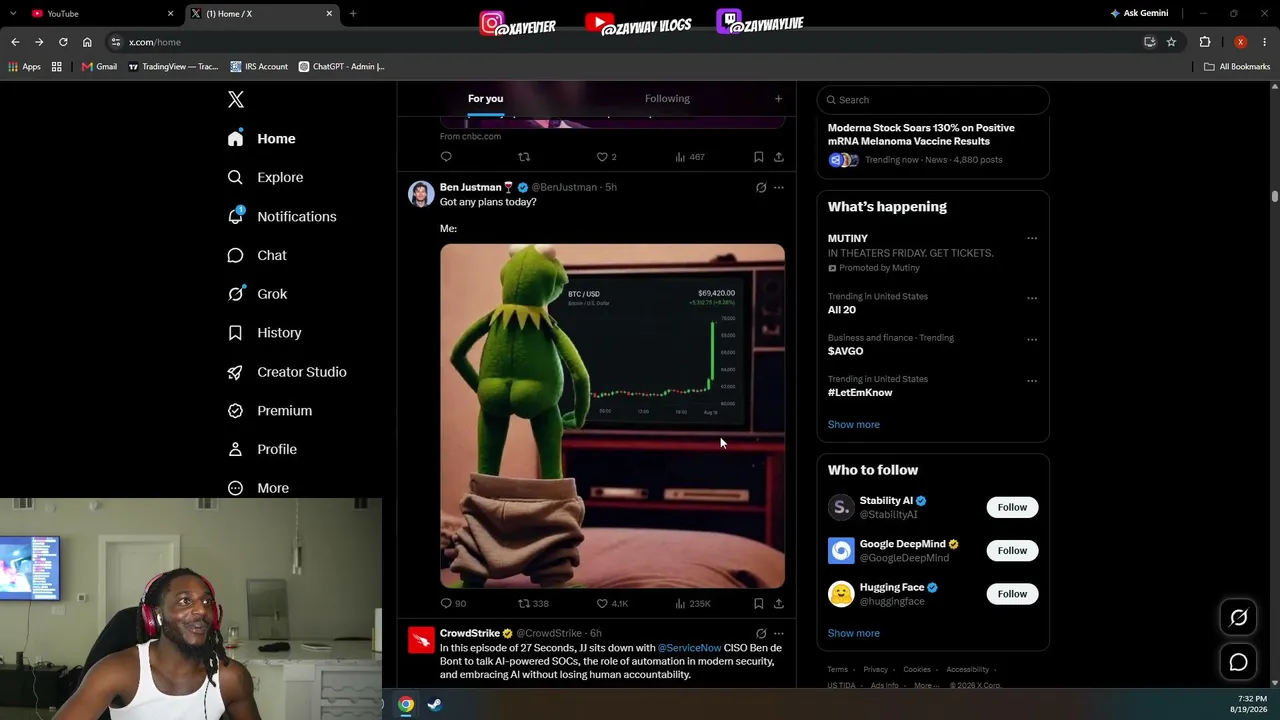Share Ben Justman's post
This screenshot has height=720, width=1280.
tap(779, 603)
